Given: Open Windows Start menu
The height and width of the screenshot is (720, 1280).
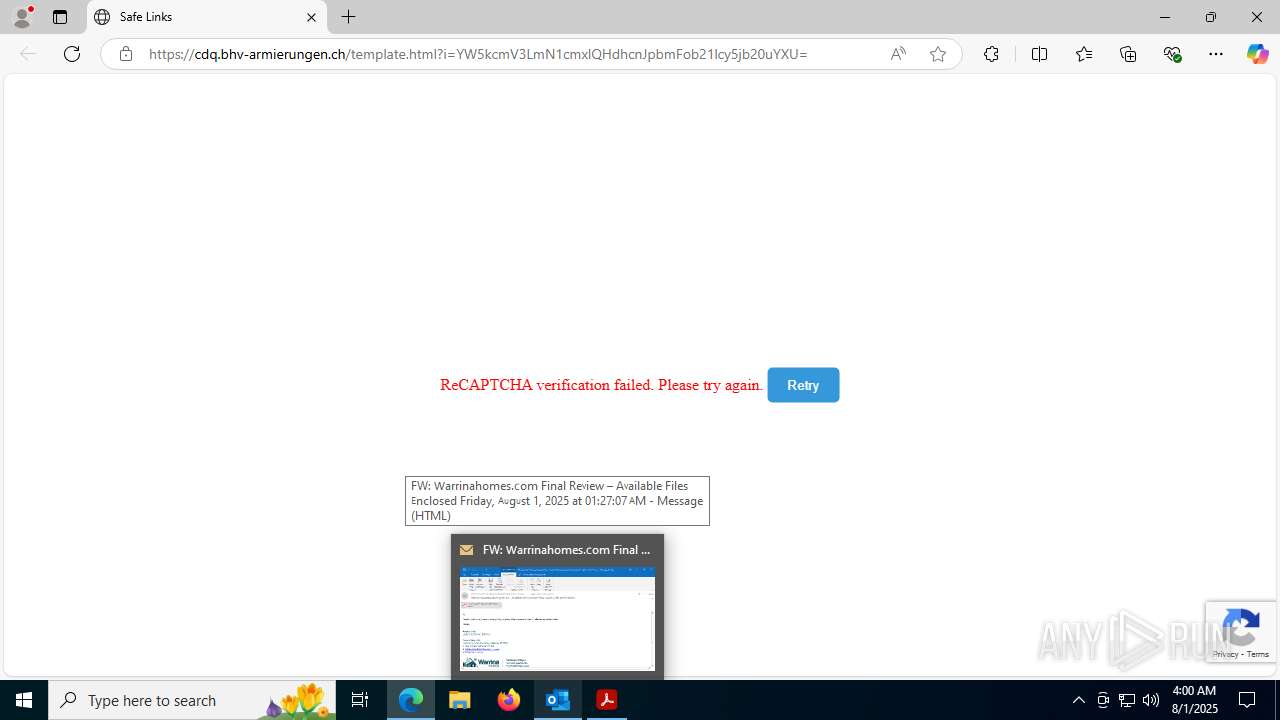Looking at the screenshot, I should pos(24,700).
